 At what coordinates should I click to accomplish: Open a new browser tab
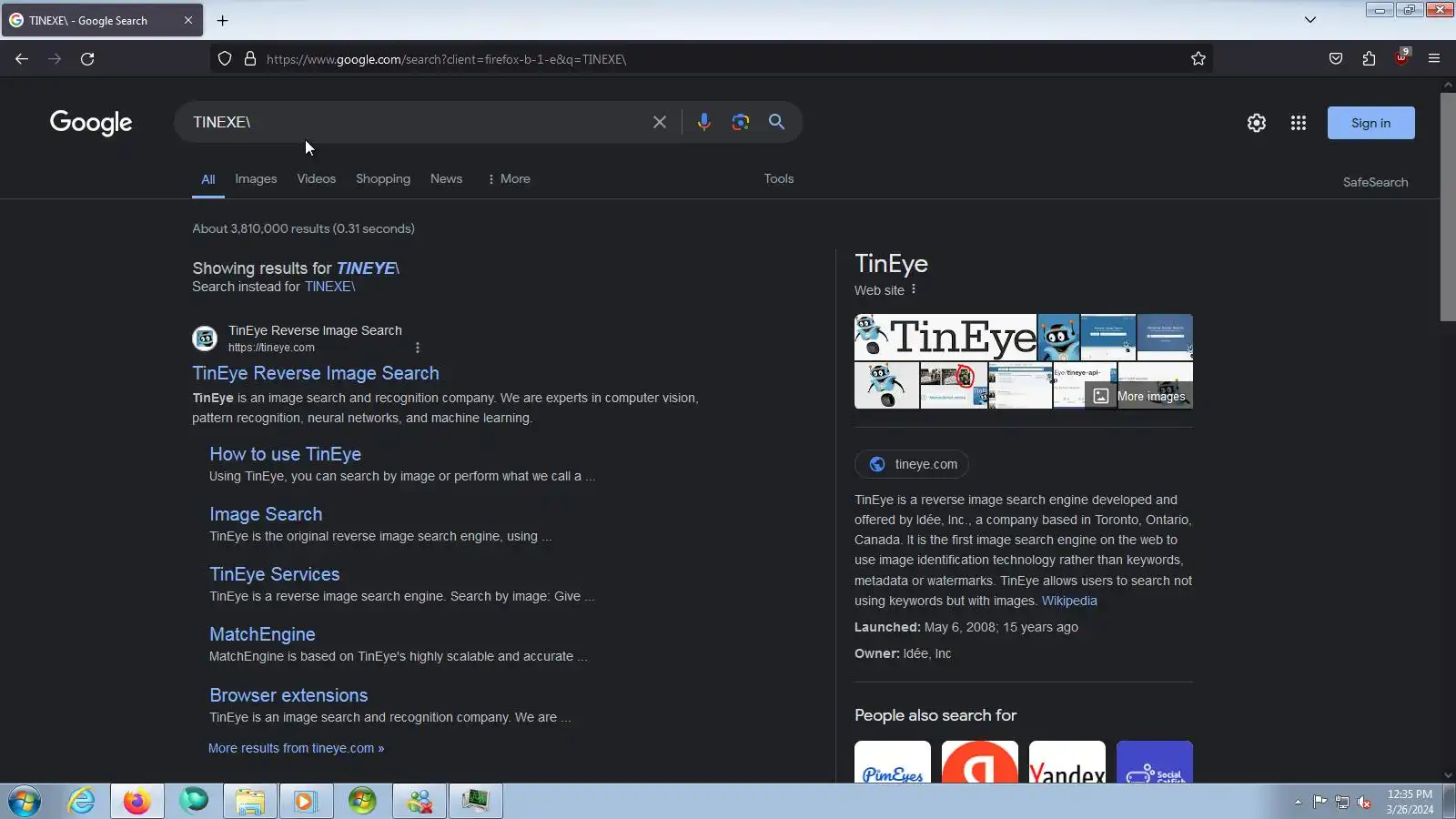click(x=222, y=20)
